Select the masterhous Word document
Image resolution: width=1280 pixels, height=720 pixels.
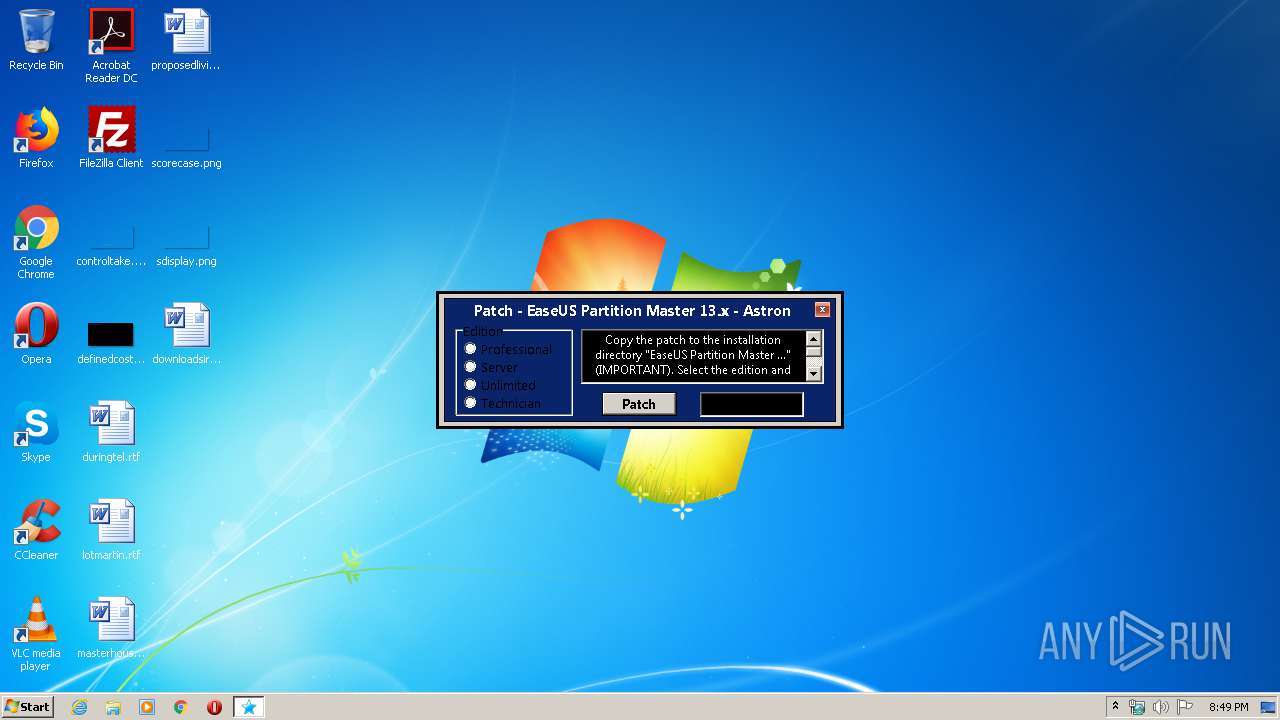[111, 628]
